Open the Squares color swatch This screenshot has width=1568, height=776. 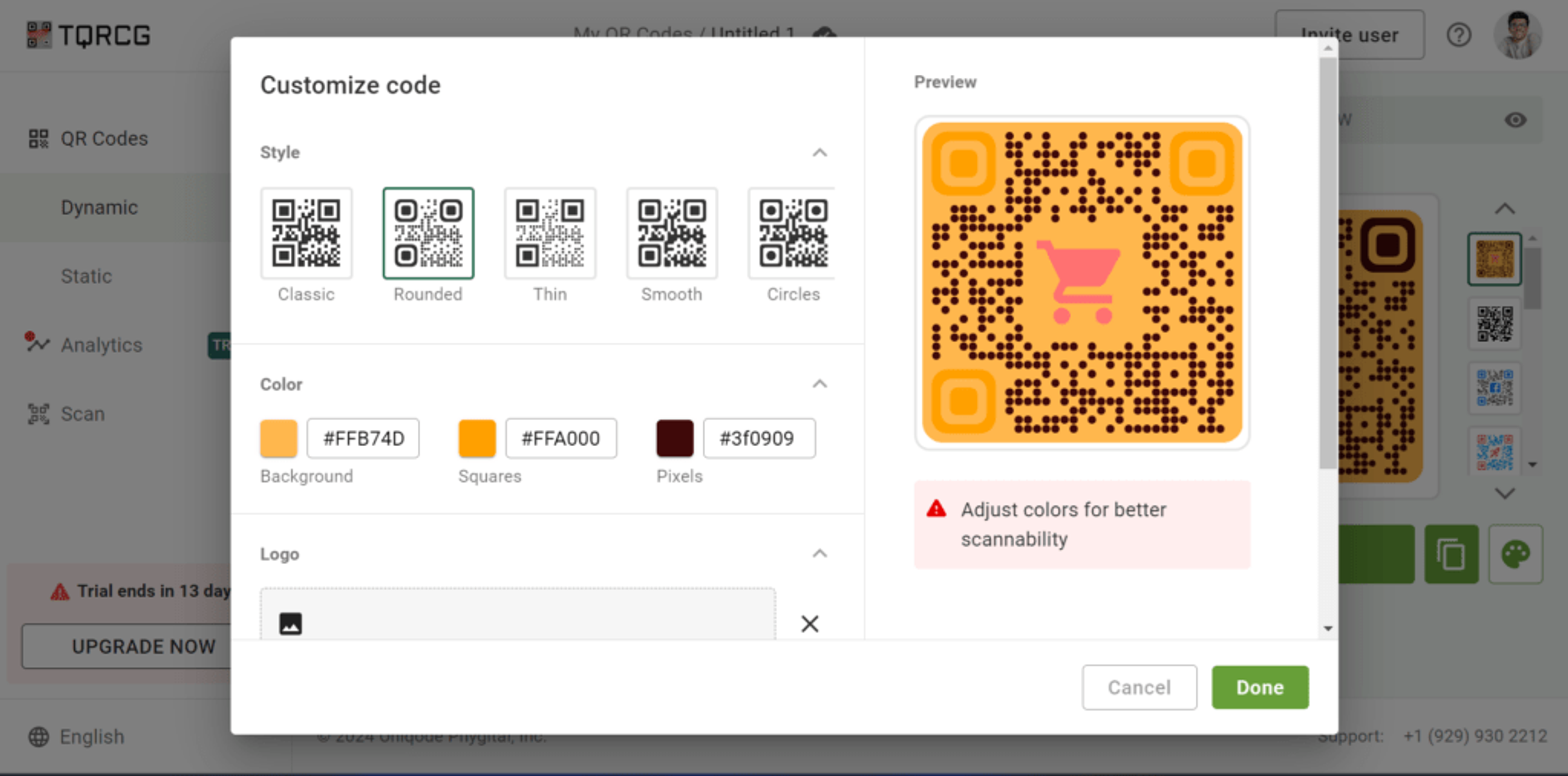[477, 438]
